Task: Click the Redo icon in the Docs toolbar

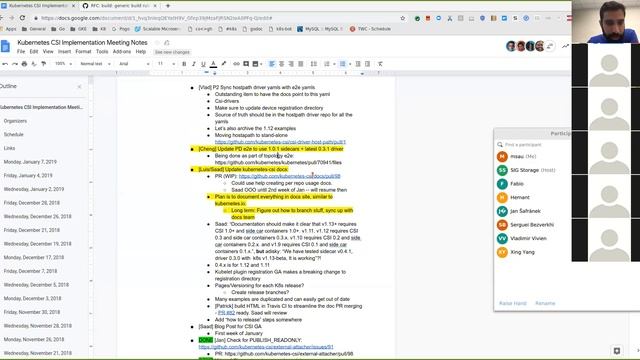Action: pos(15,64)
